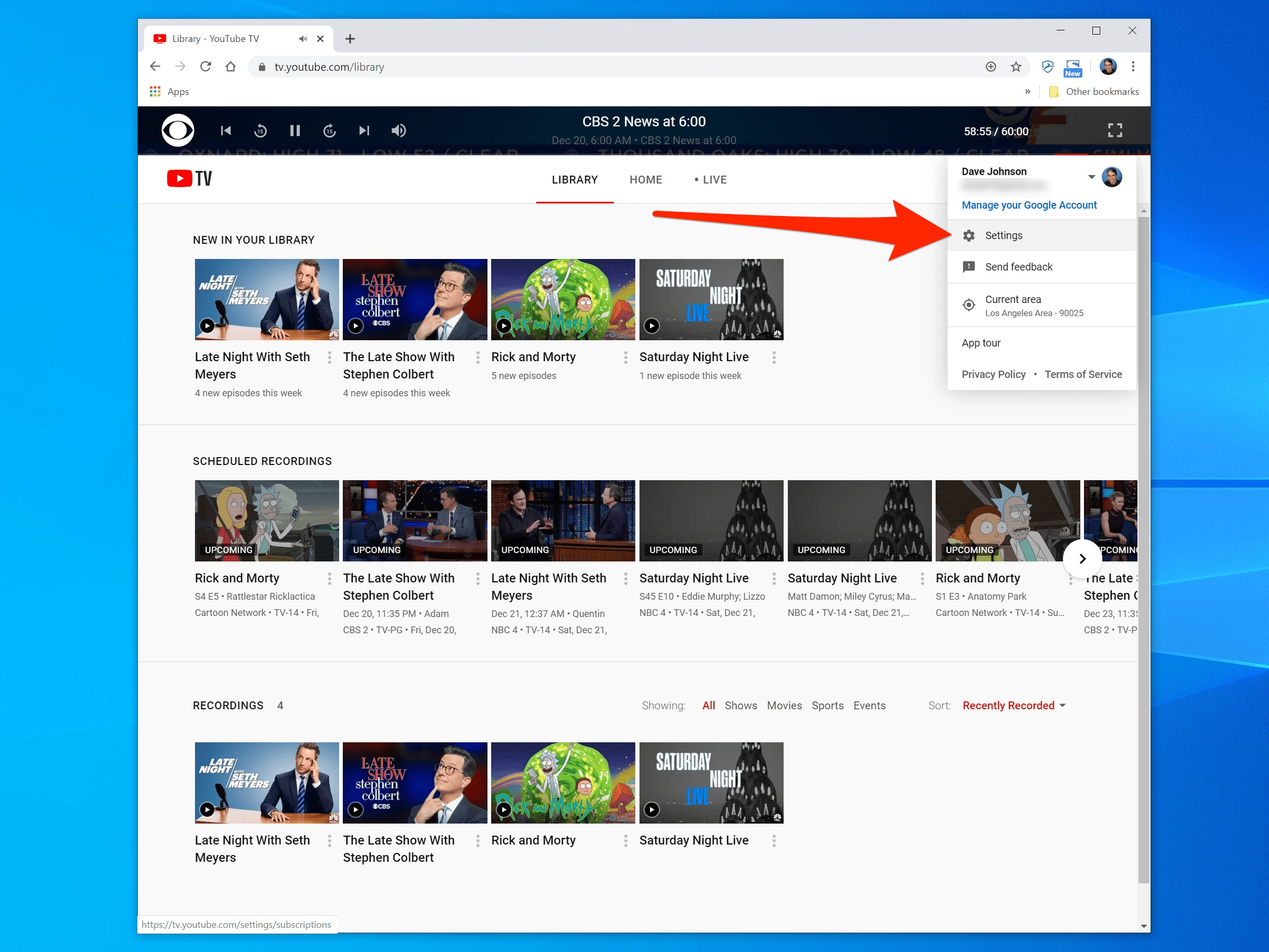Viewport: 1269px width, 952px height.
Task: Rewind 15 seconds in the player
Action: click(x=261, y=131)
